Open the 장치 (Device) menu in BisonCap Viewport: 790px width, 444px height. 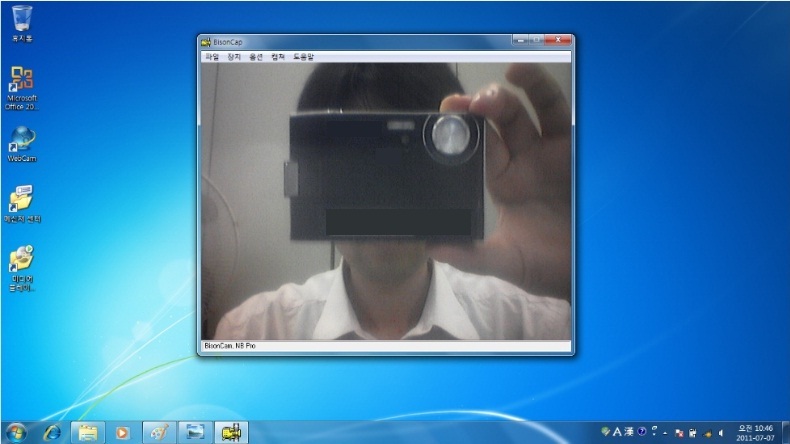(234, 57)
